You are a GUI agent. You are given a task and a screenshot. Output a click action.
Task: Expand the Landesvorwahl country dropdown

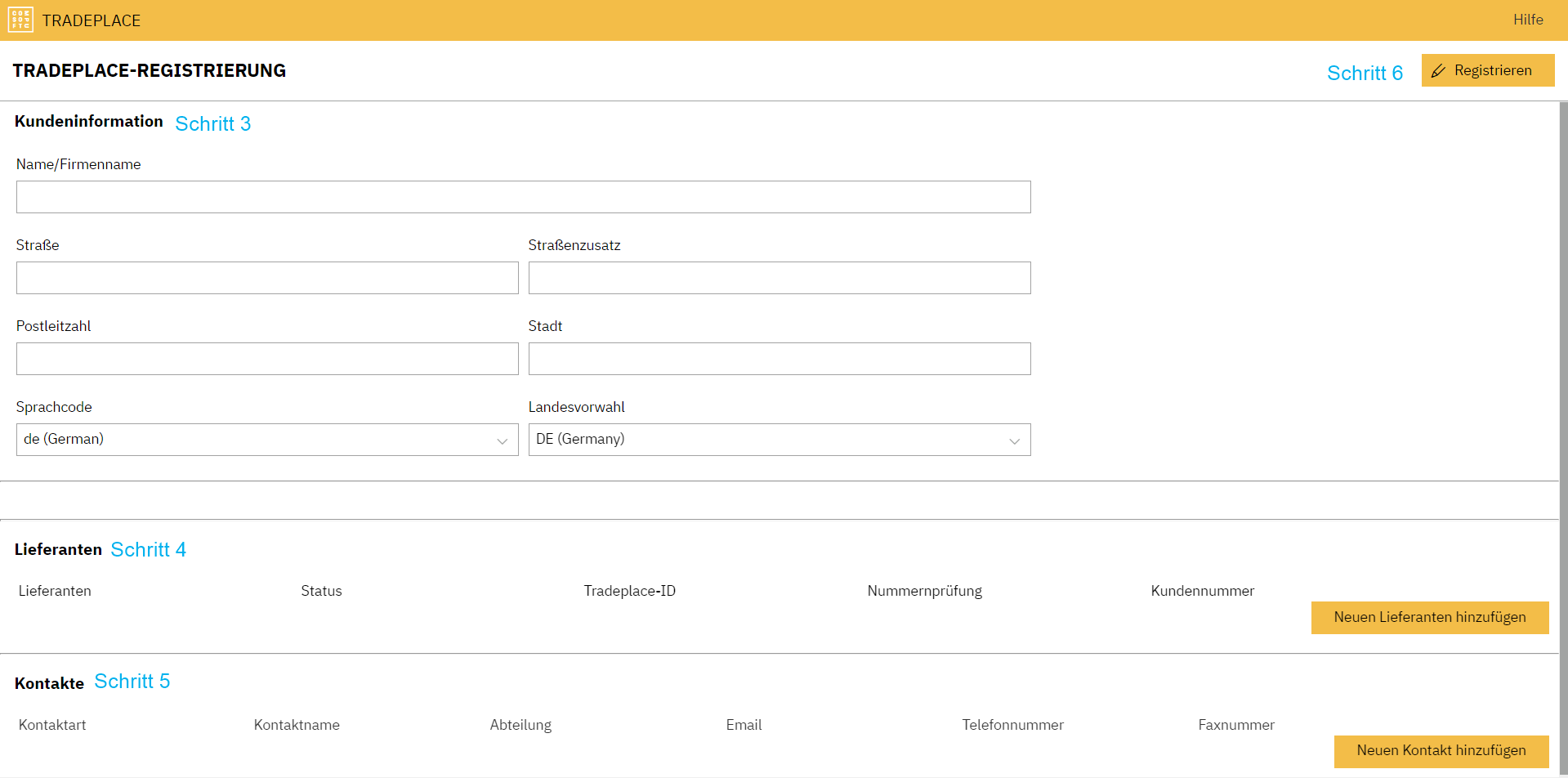tap(779, 440)
